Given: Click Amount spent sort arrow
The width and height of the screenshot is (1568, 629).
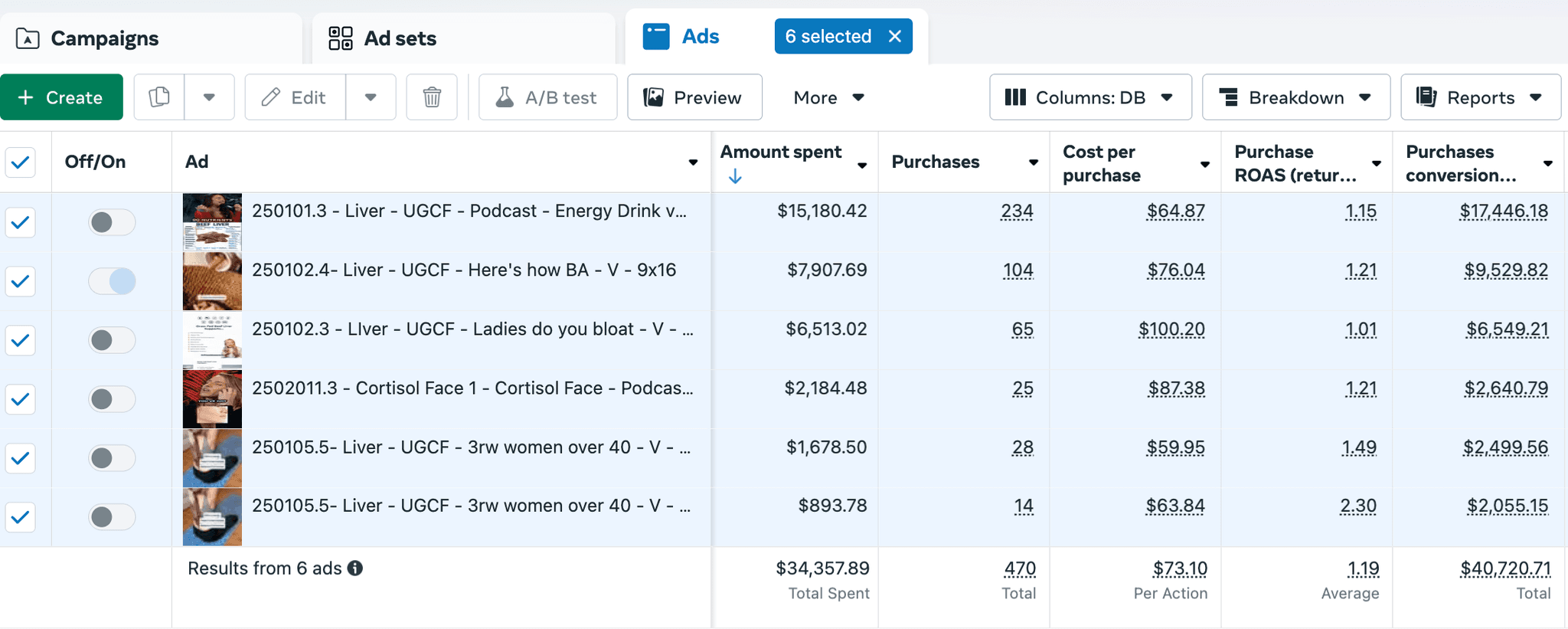Looking at the screenshot, I should [x=735, y=177].
